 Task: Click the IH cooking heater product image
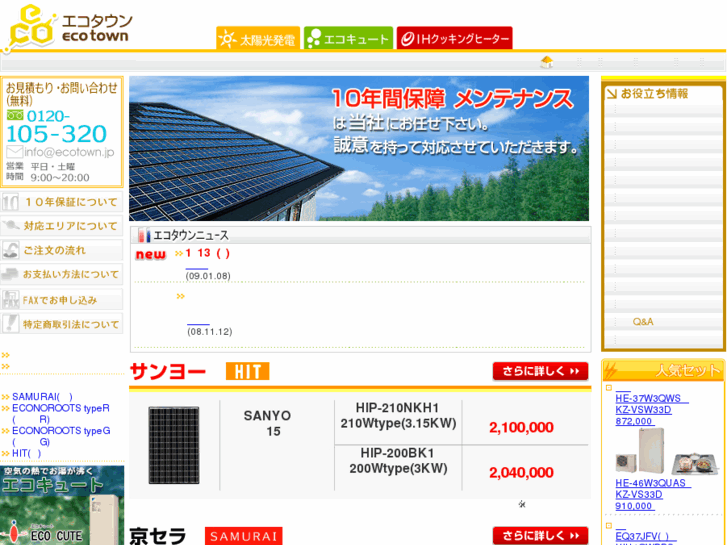(x=695, y=462)
